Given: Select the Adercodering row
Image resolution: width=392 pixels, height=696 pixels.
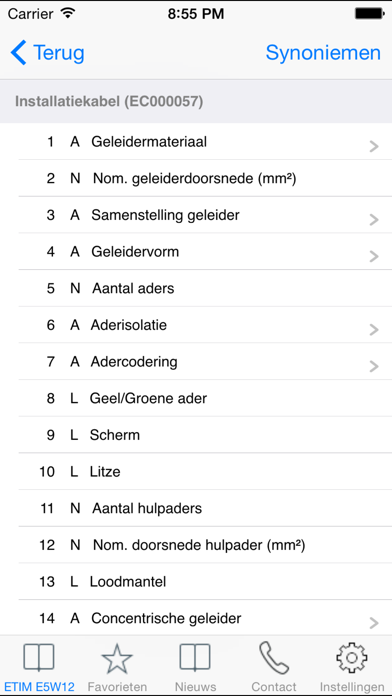Looking at the screenshot, I should click(205, 362).
